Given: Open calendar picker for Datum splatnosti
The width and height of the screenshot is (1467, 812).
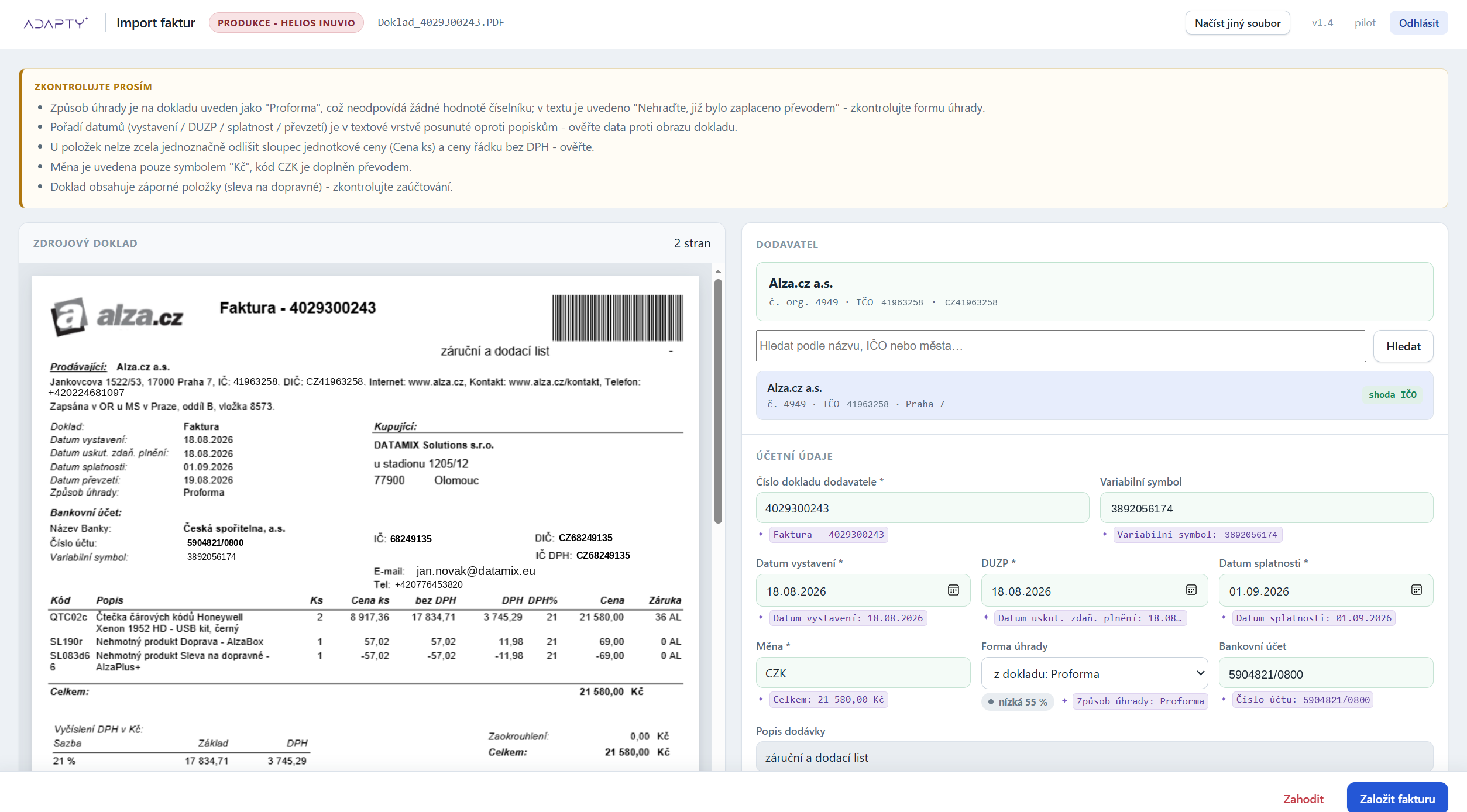Looking at the screenshot, I should [x=1416, y=590].
